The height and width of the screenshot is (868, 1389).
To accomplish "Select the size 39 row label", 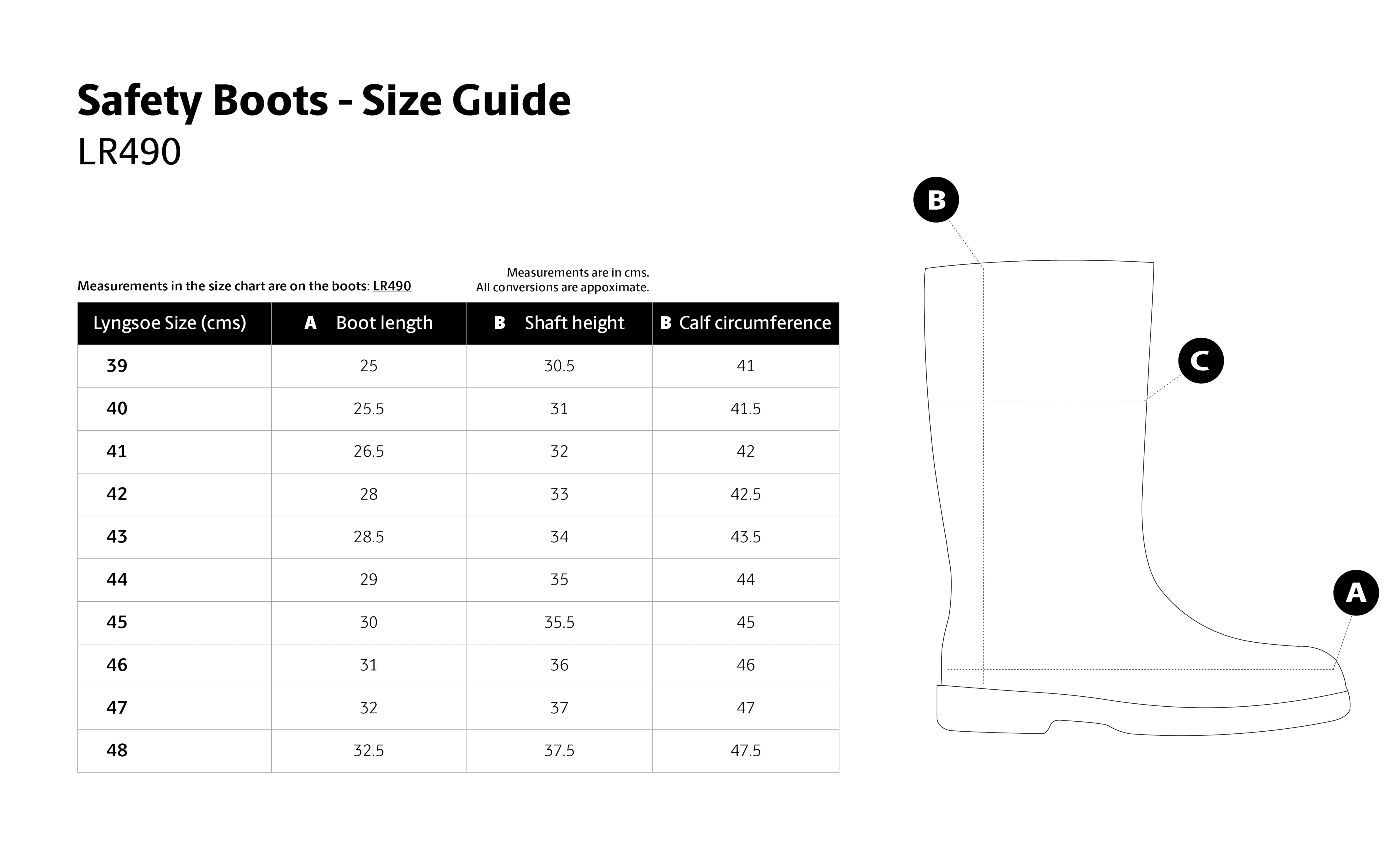I will (x=117, y=366).
